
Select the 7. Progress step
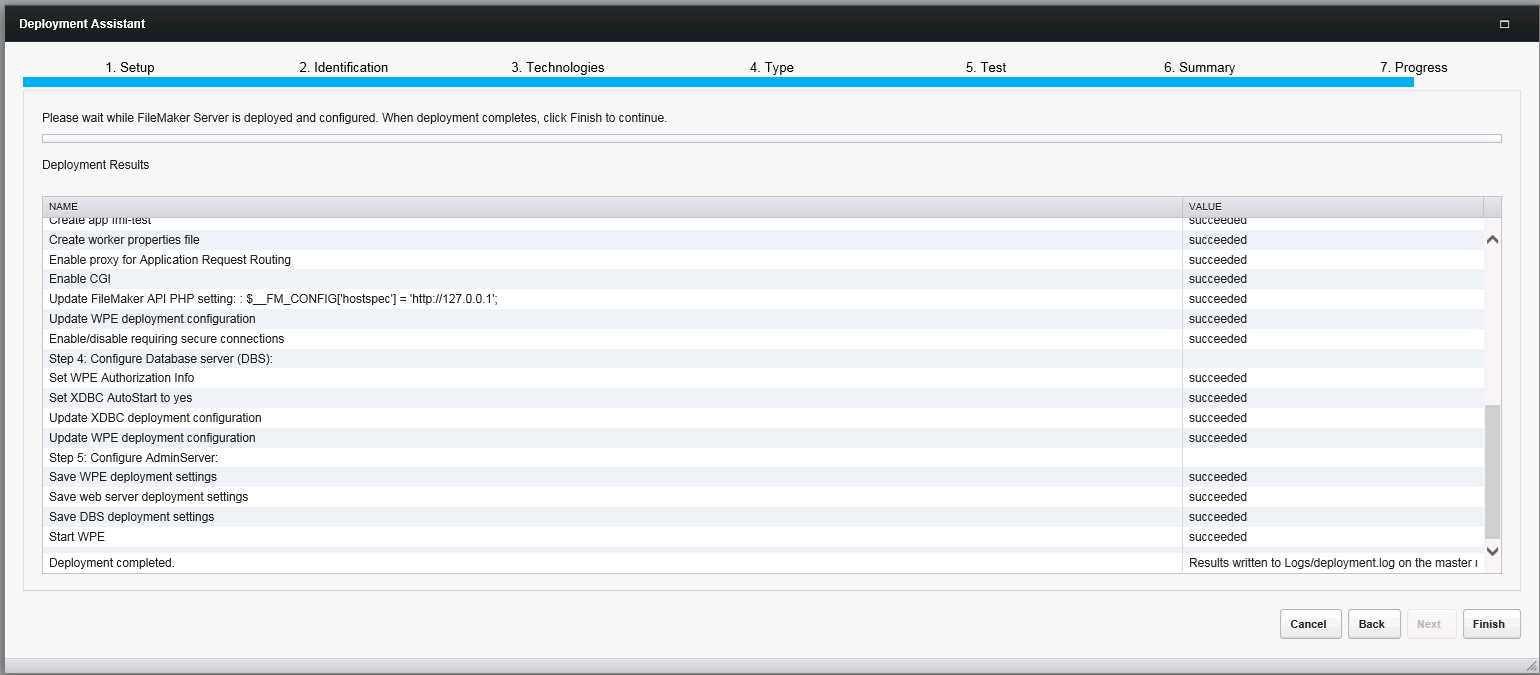[x=1414, y=68]
